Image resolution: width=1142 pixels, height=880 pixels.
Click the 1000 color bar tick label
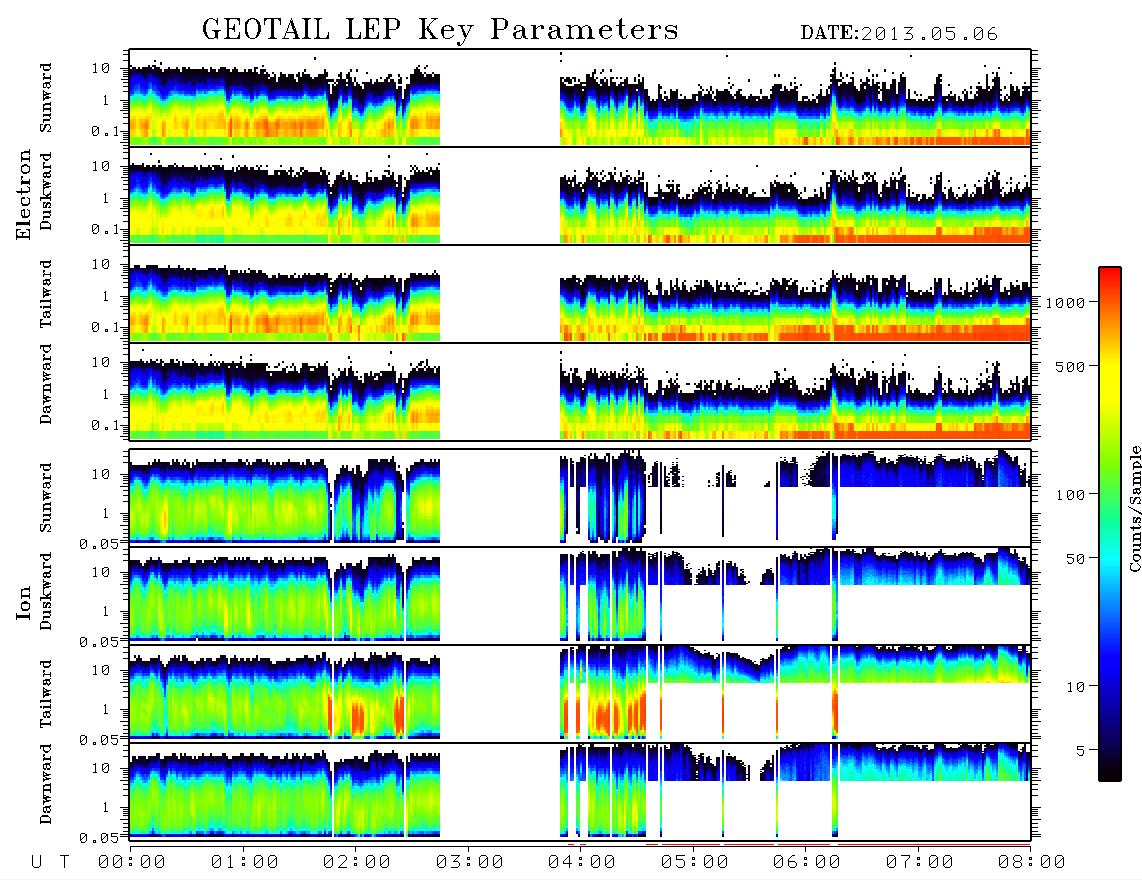[x=1065, y=302]
